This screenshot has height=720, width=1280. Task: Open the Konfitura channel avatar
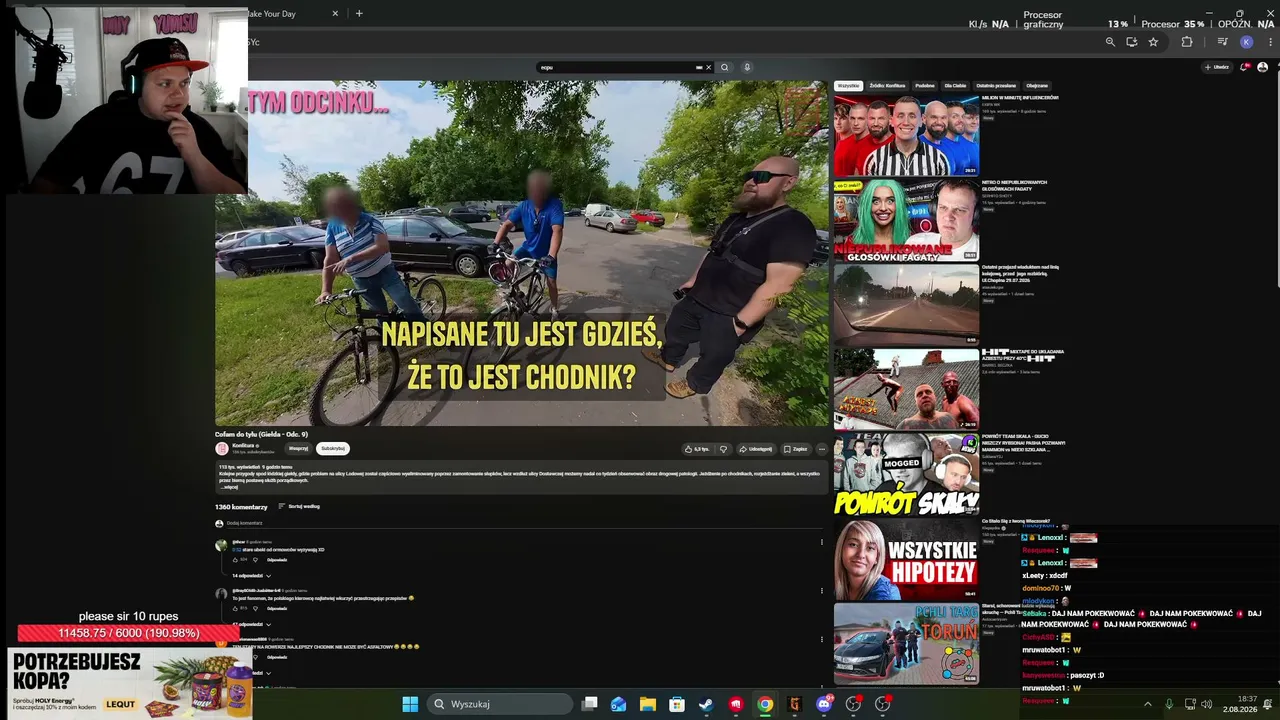(x=222, y=449)
